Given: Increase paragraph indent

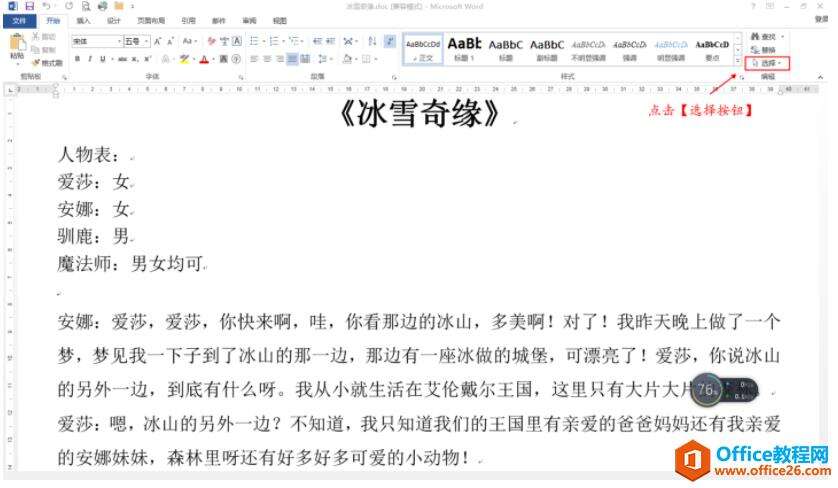Looking at the screenshot, I should click(330, 41).
